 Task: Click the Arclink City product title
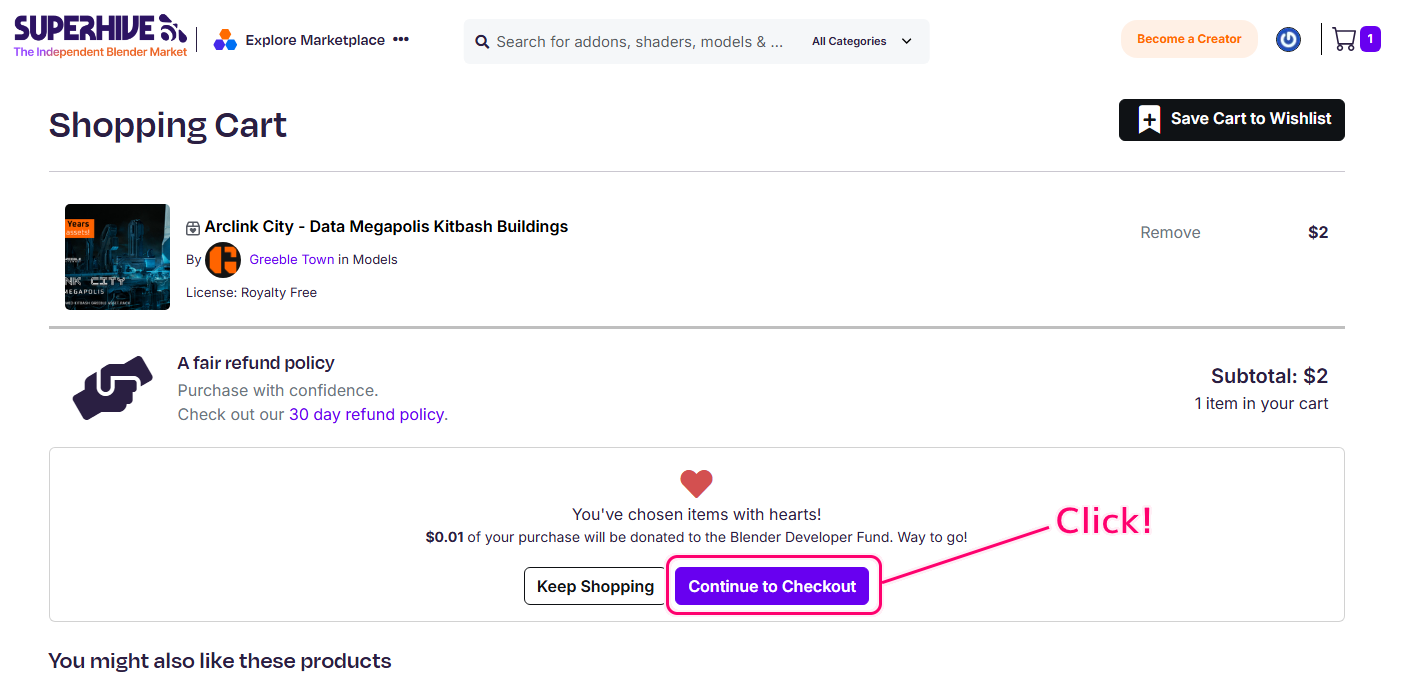click(386, 227)
